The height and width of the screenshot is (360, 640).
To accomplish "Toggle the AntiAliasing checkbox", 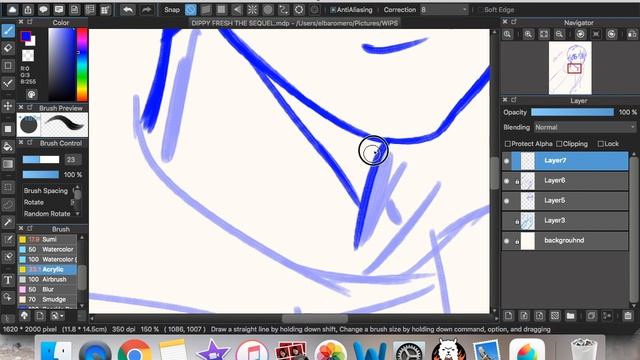I will coord(333,10).
